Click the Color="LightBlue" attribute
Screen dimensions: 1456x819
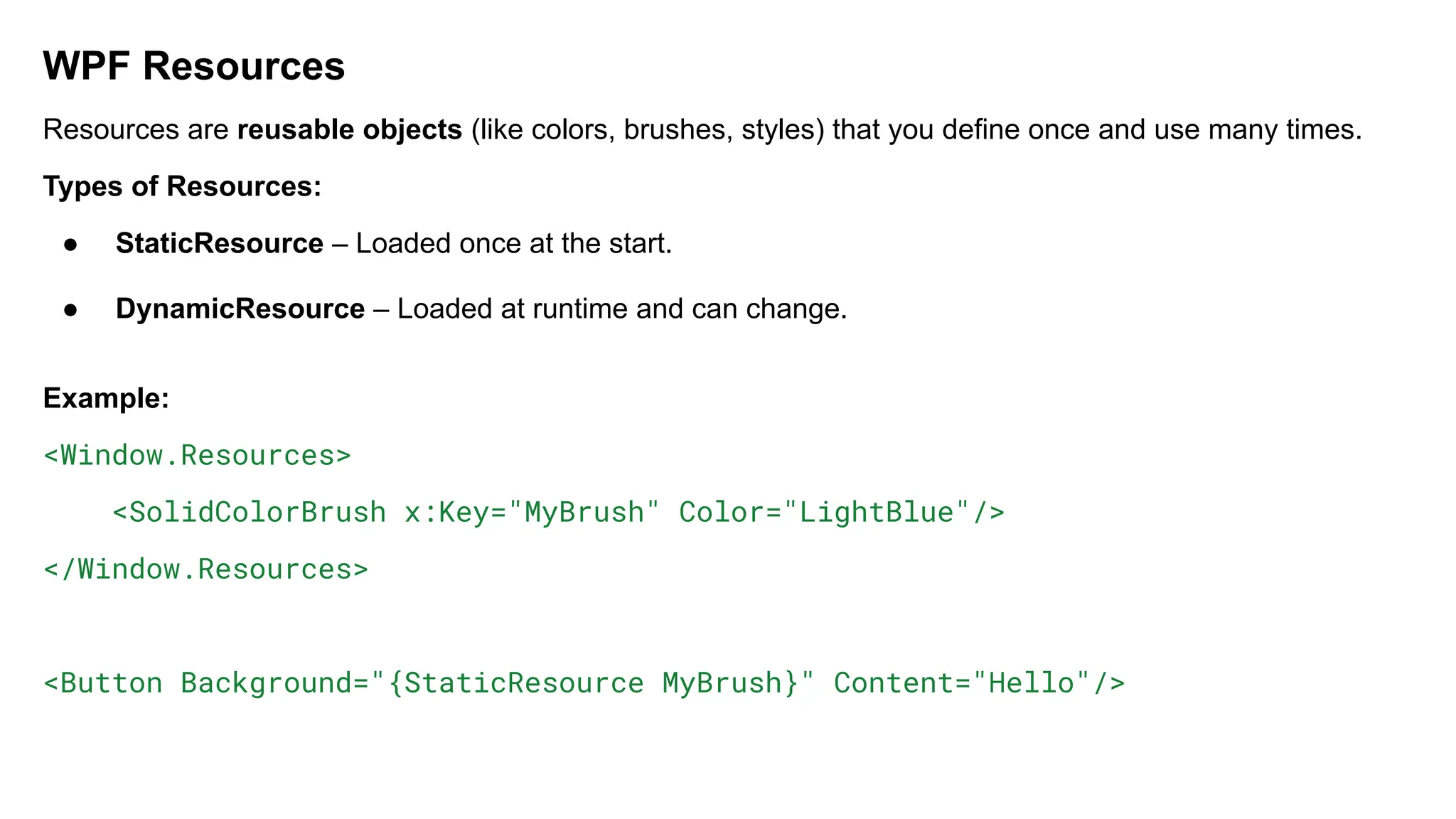(x=825, y=513)
